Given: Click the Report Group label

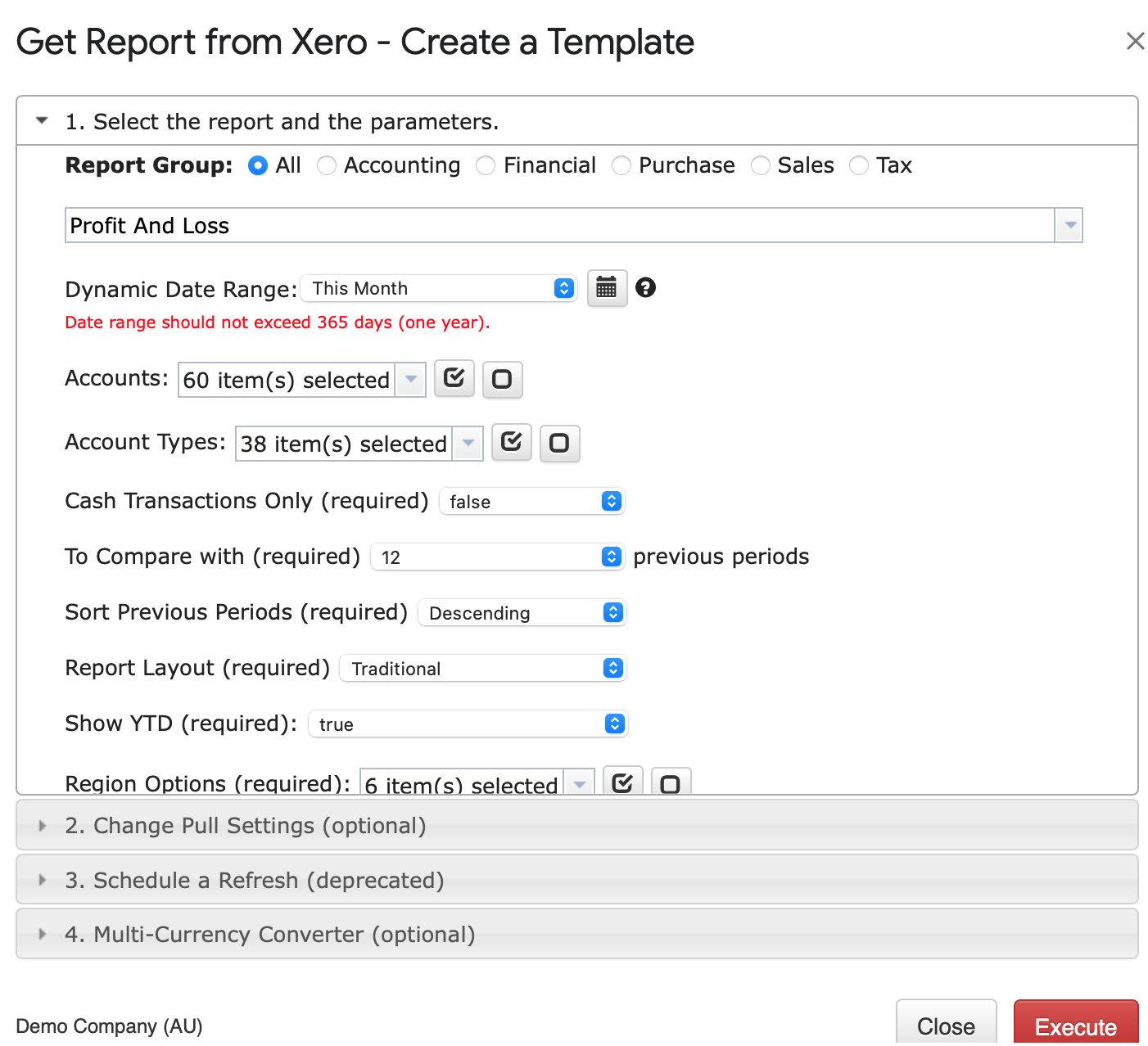Looking at the screenshot, I should coord(149,165).
